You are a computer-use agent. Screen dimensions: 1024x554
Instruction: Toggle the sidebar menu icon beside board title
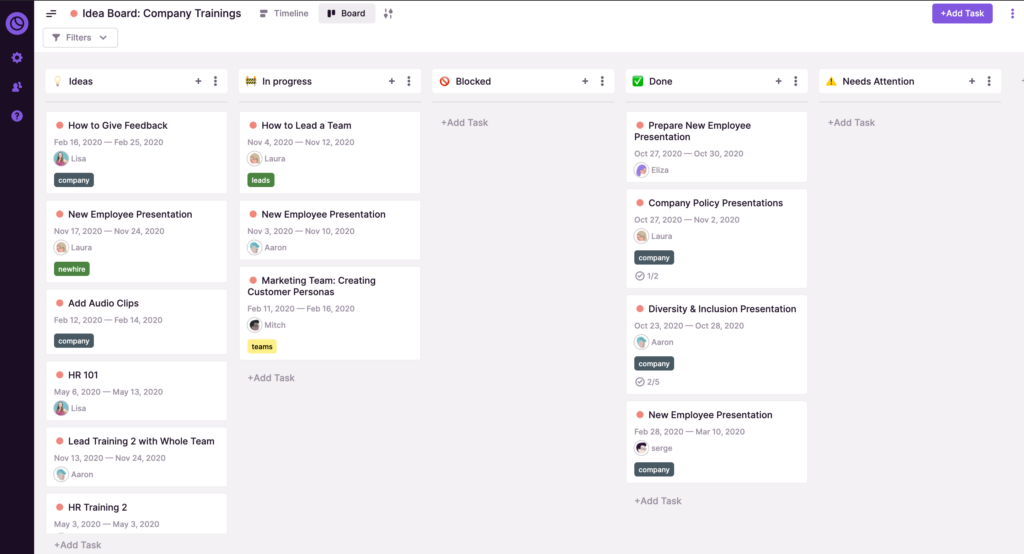click(x=51, y=14)
